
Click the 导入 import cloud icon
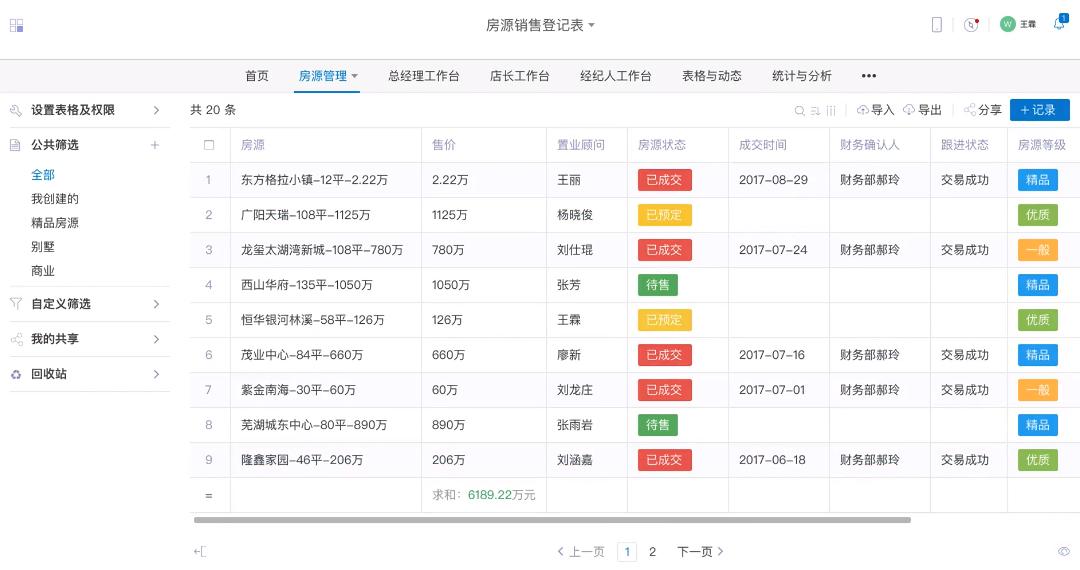(x=862, y=109)
